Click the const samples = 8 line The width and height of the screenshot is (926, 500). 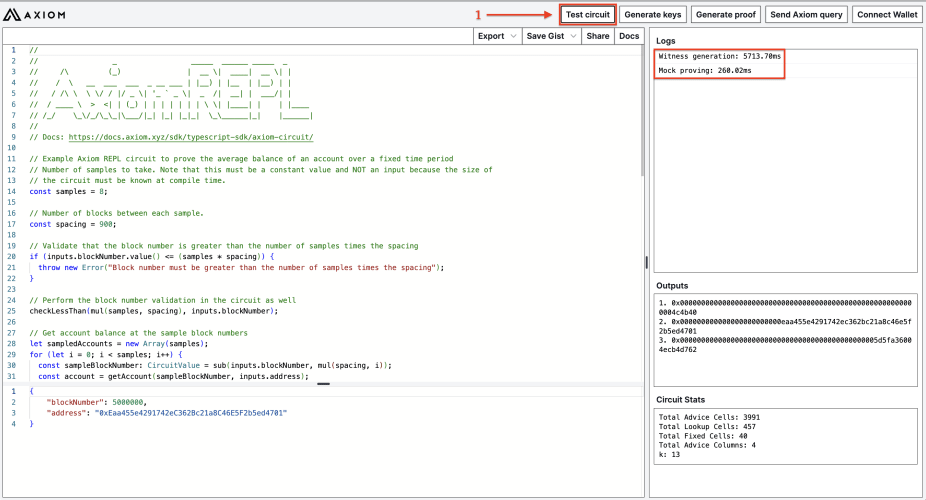(69, 191)
